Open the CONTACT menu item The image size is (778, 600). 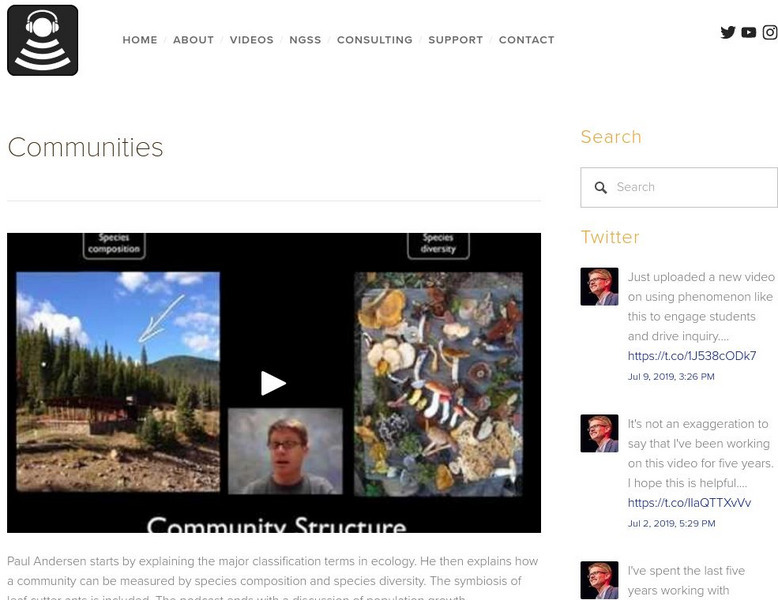pos(526,40)
